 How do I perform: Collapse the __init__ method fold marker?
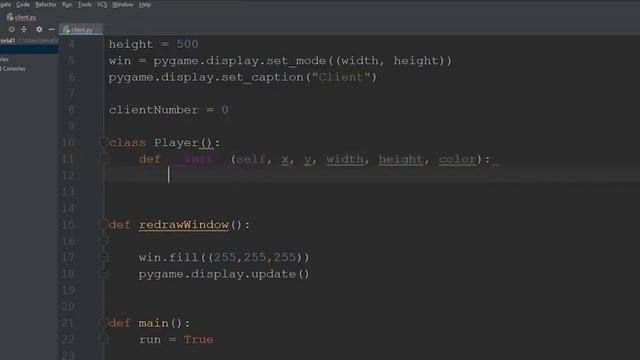(104, 159)
